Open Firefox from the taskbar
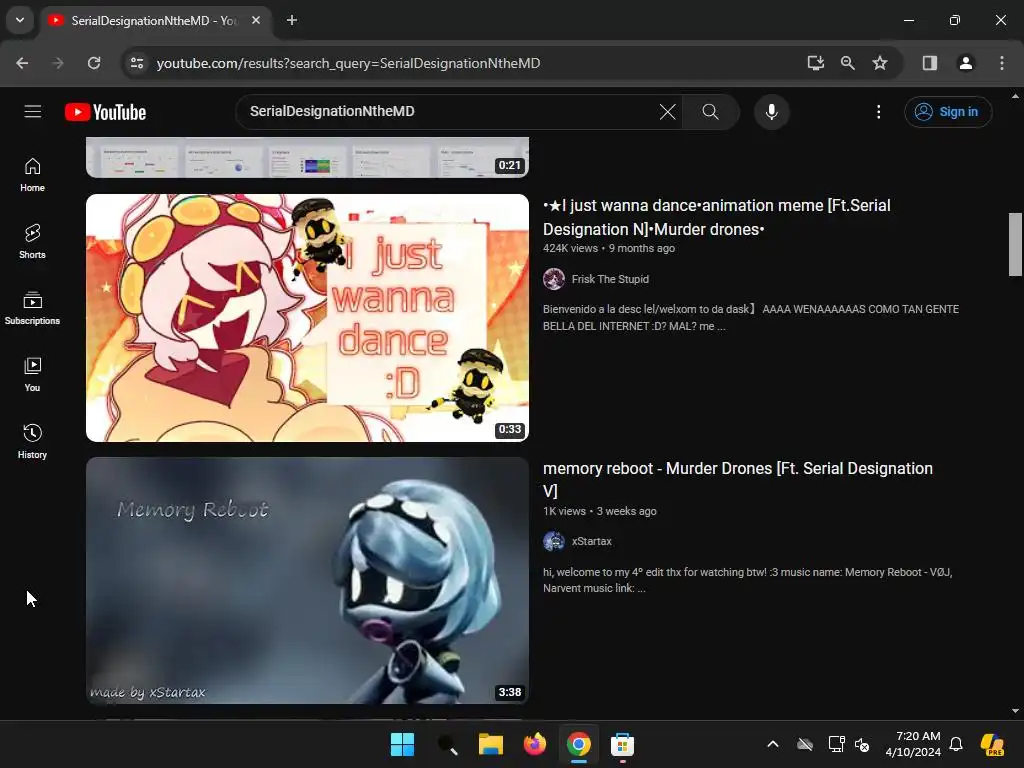Viewport: 1024px width, 768px height. point(535,744)
